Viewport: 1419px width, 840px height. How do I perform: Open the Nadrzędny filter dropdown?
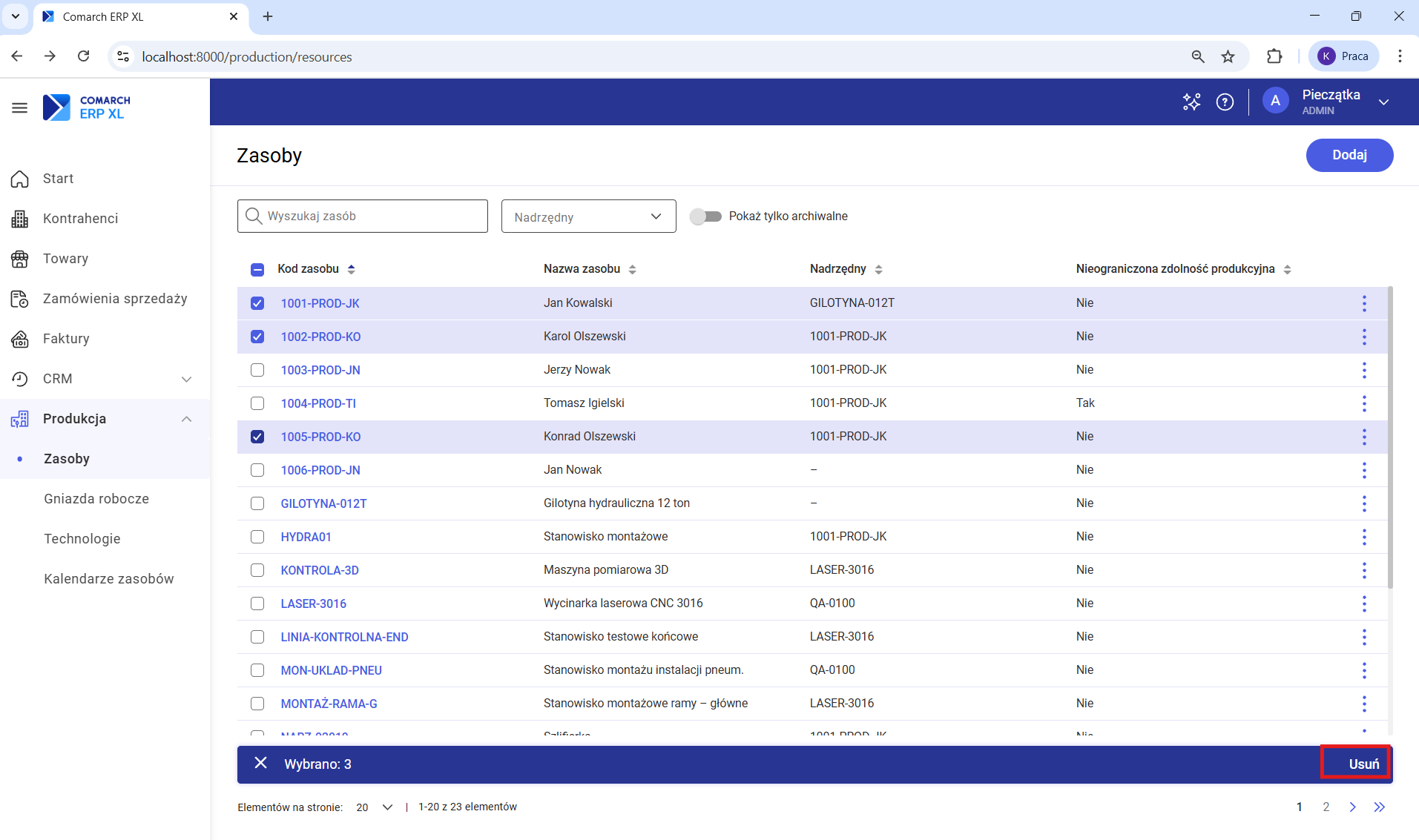tap(588, 216)
